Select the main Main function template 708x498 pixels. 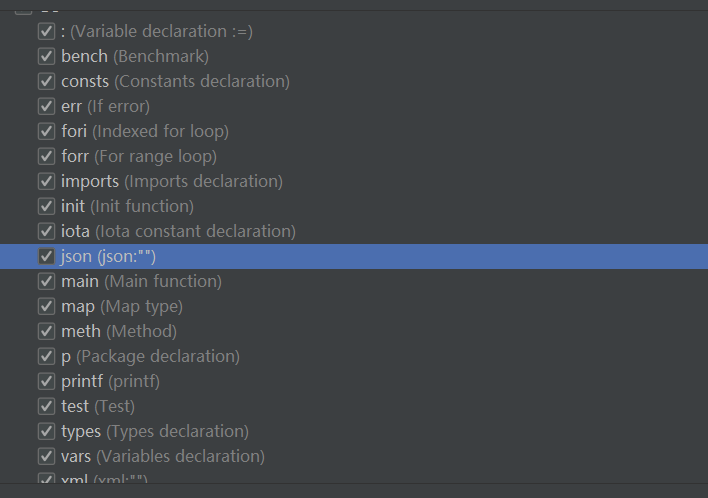tap(141, 281)
